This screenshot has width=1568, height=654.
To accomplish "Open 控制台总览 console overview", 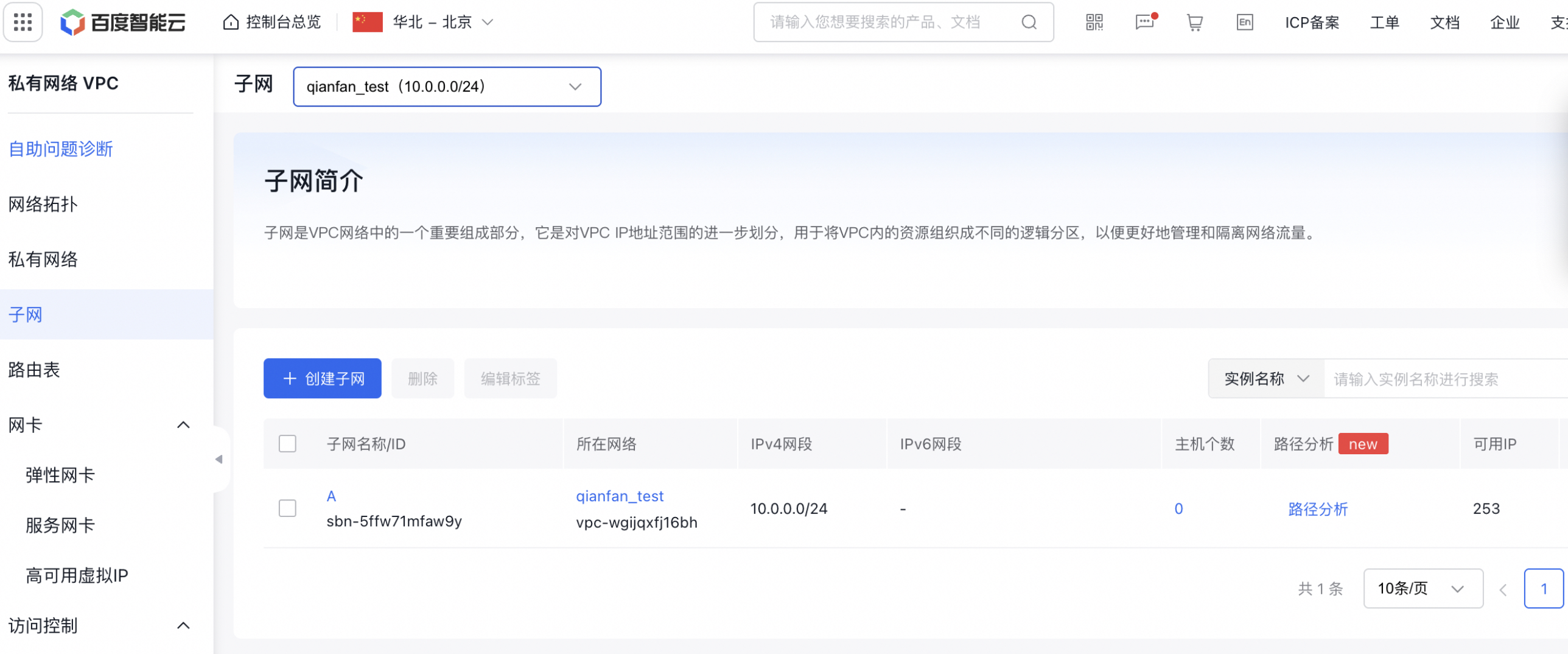I will (x=272, y=23).
